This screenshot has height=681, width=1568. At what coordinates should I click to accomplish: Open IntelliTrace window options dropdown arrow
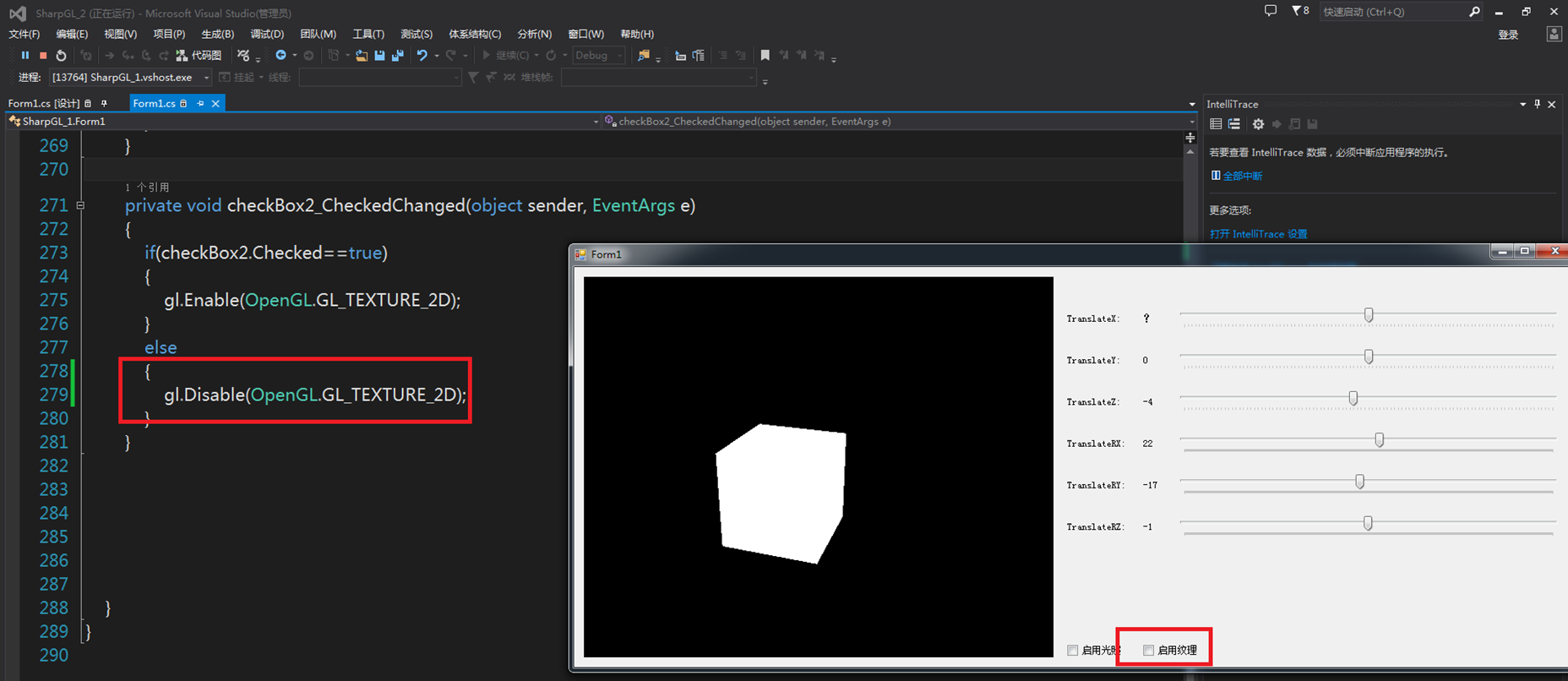[1522, 104]
